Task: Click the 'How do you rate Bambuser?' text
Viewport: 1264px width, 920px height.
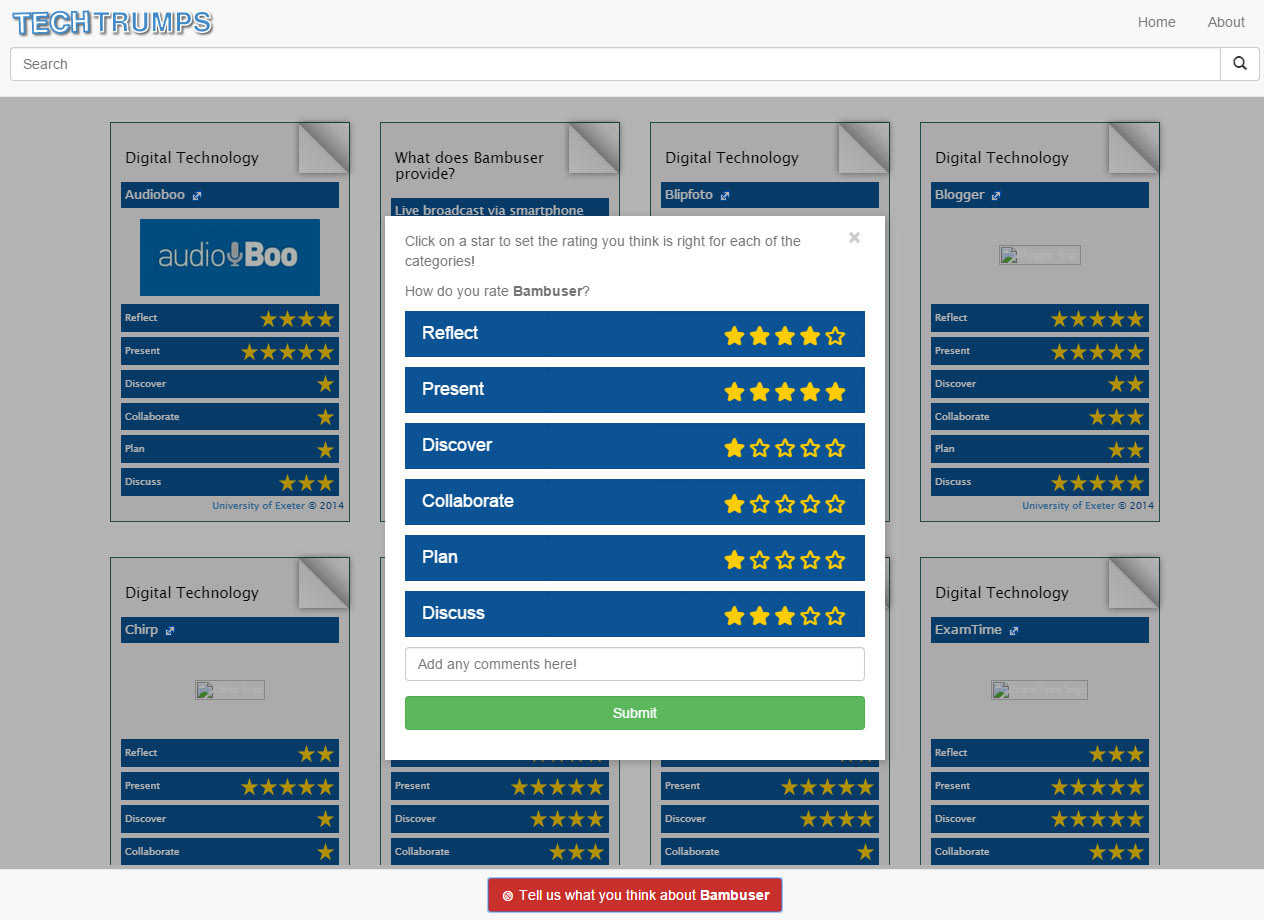Action: (x=497, y=291)
